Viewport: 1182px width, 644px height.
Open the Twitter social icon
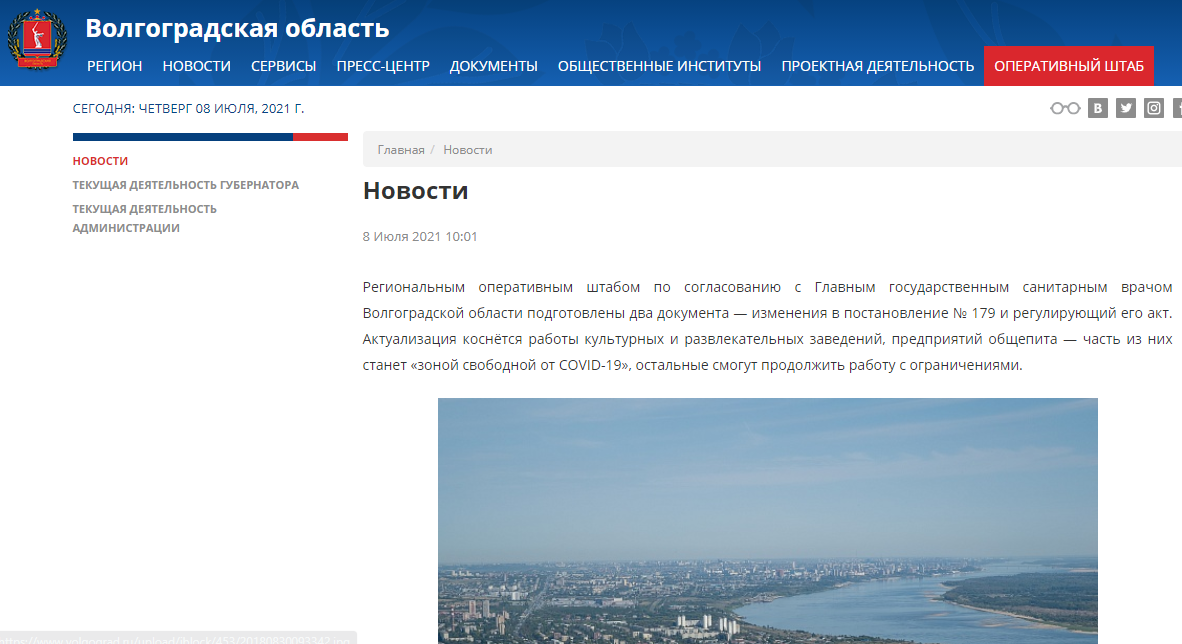(1125, 107)
